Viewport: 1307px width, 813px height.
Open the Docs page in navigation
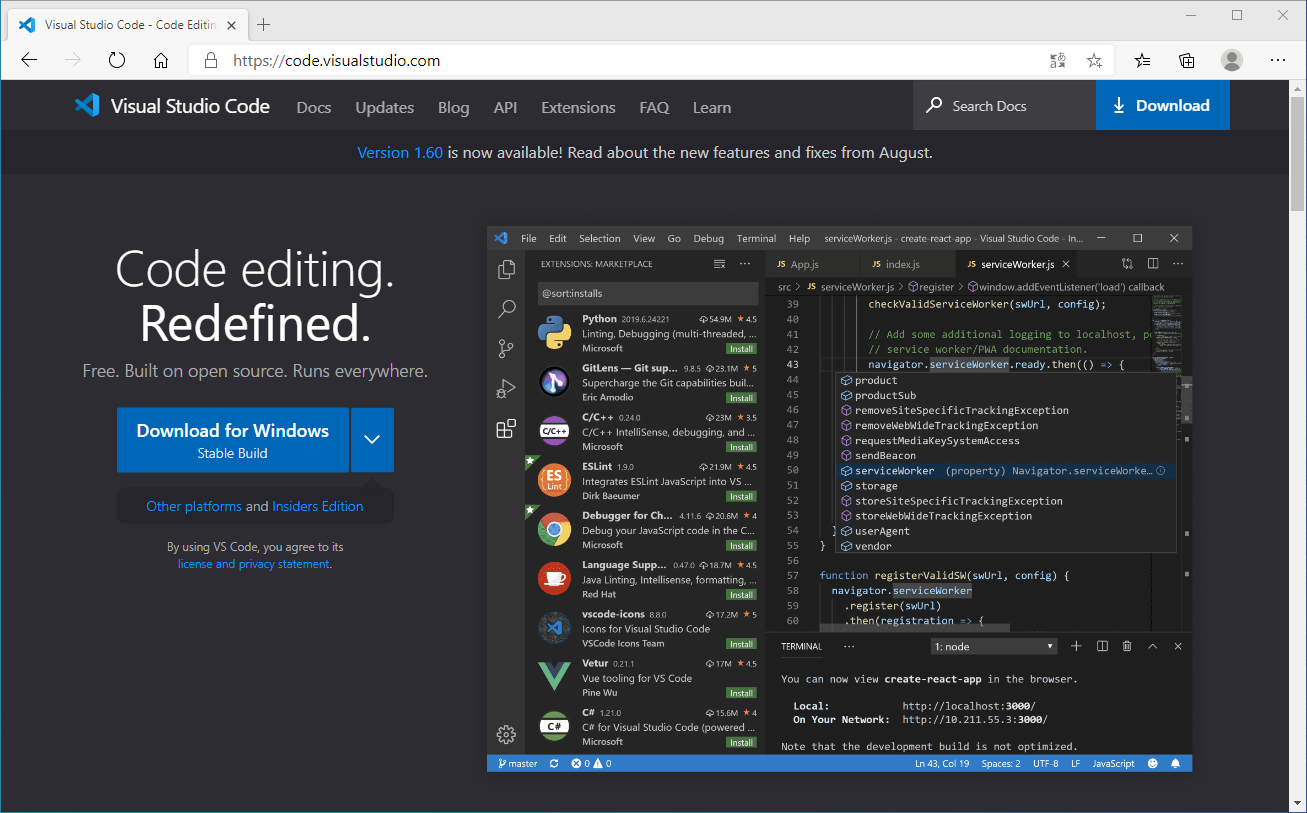314,107
